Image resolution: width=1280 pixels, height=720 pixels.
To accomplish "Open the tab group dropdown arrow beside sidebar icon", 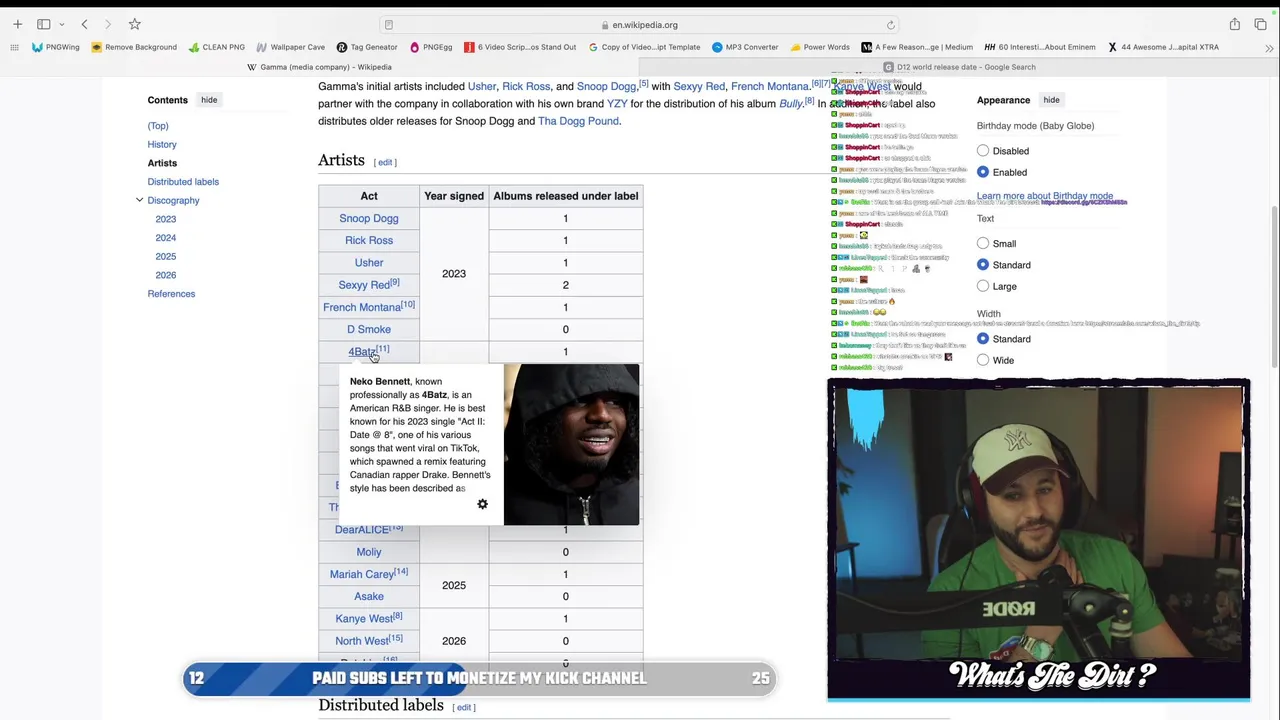I will [x=62, y=24].
